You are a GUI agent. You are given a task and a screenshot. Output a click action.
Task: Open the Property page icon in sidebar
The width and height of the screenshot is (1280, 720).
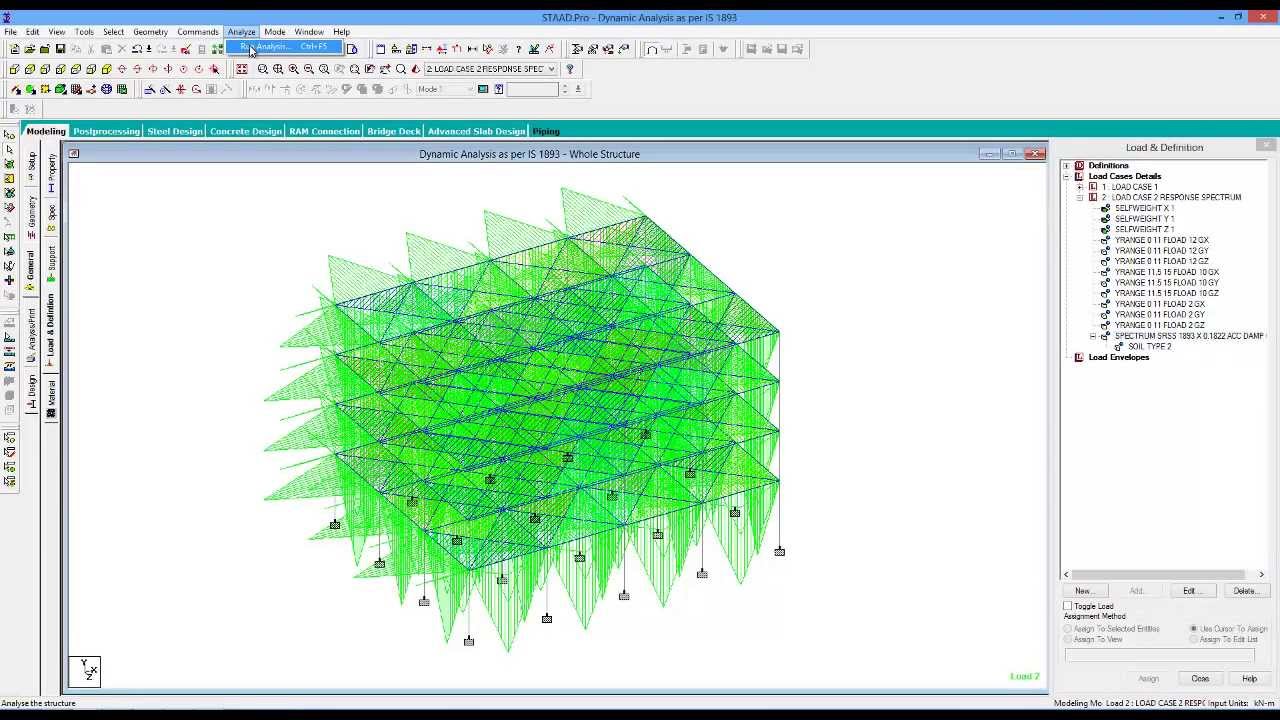[51, 174]
